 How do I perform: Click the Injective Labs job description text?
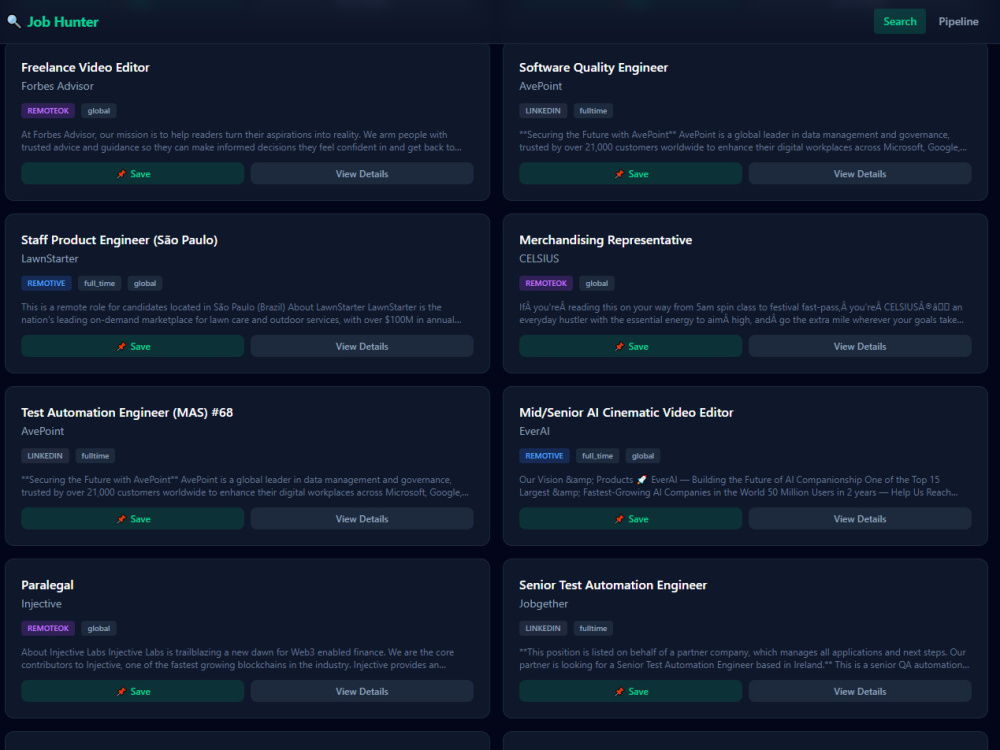pyautogui.click(x=237, y=659)
